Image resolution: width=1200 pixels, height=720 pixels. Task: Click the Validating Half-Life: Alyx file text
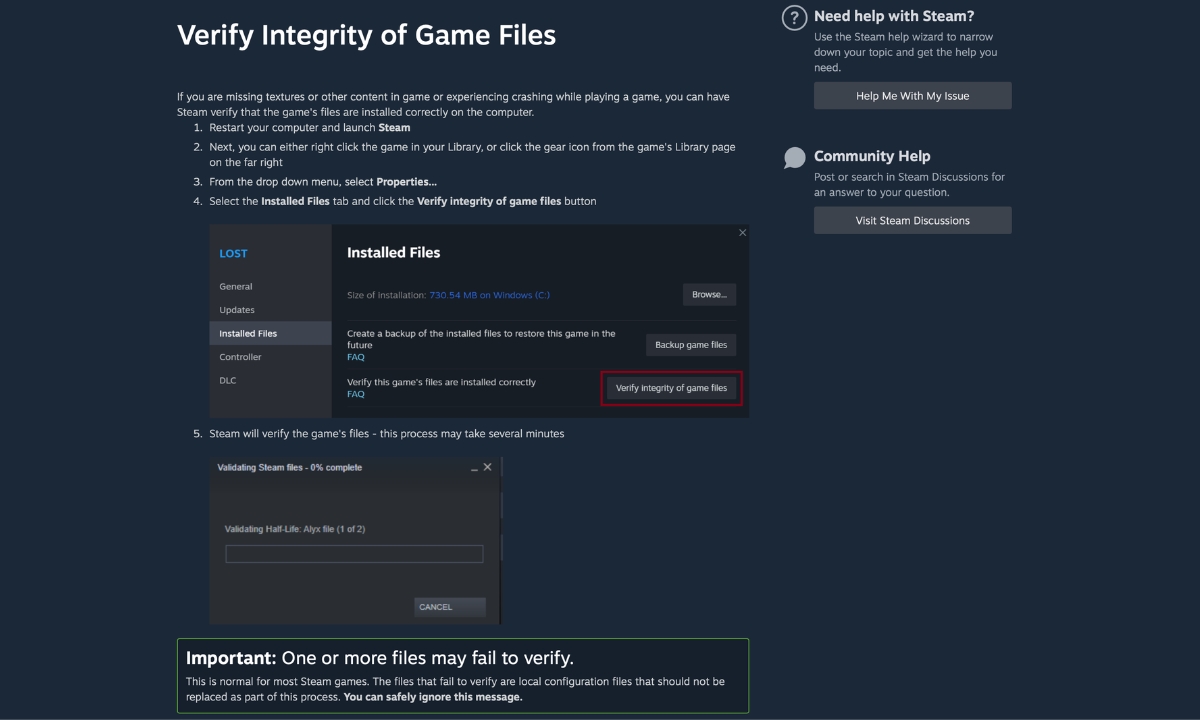pyautogui.click(x=294, y=529)
